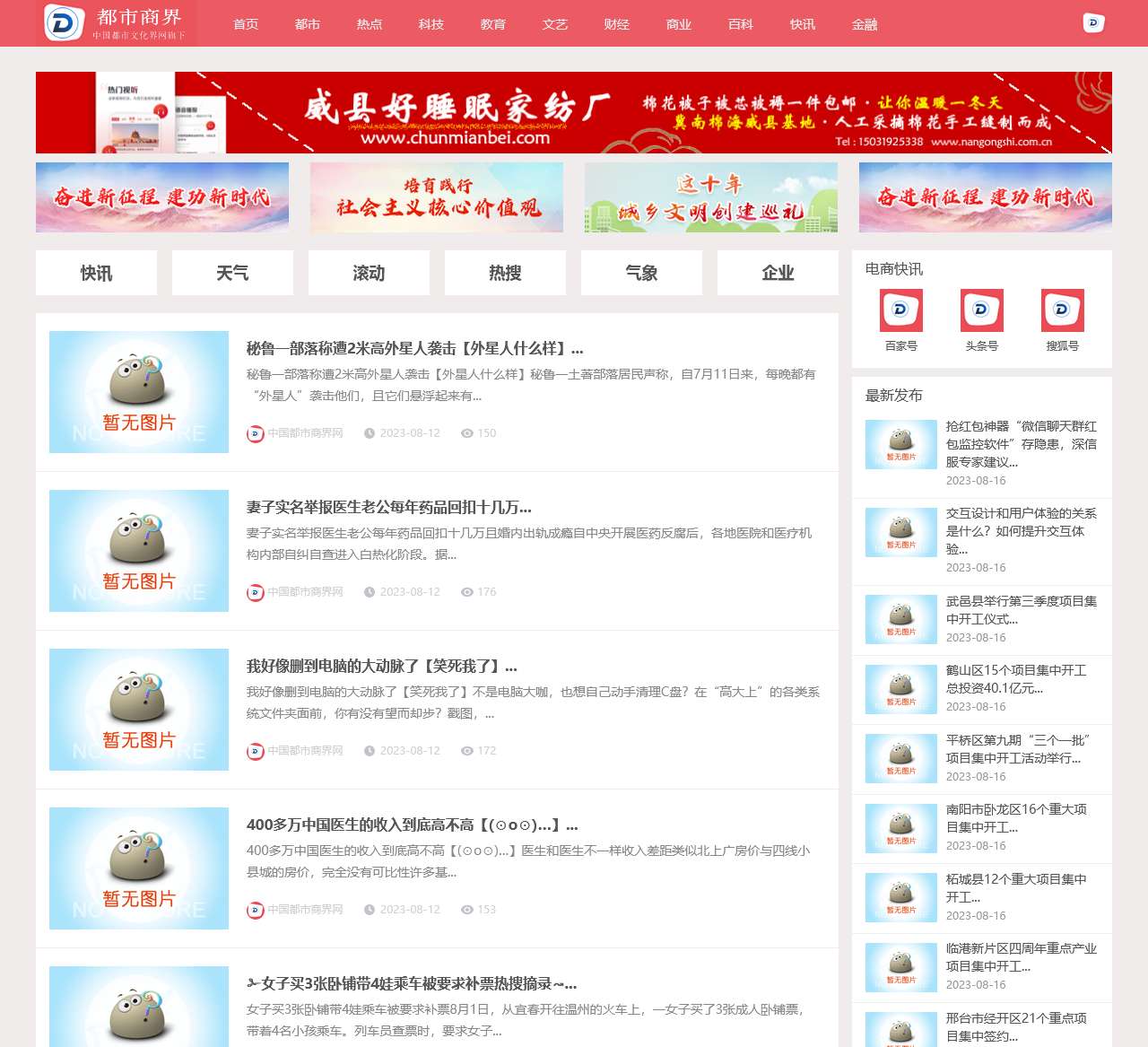Open 快讯 in the top navigation bar
Viewport: 1148px width, 1047px height.
pyautogui.click(x=803, y=24)
